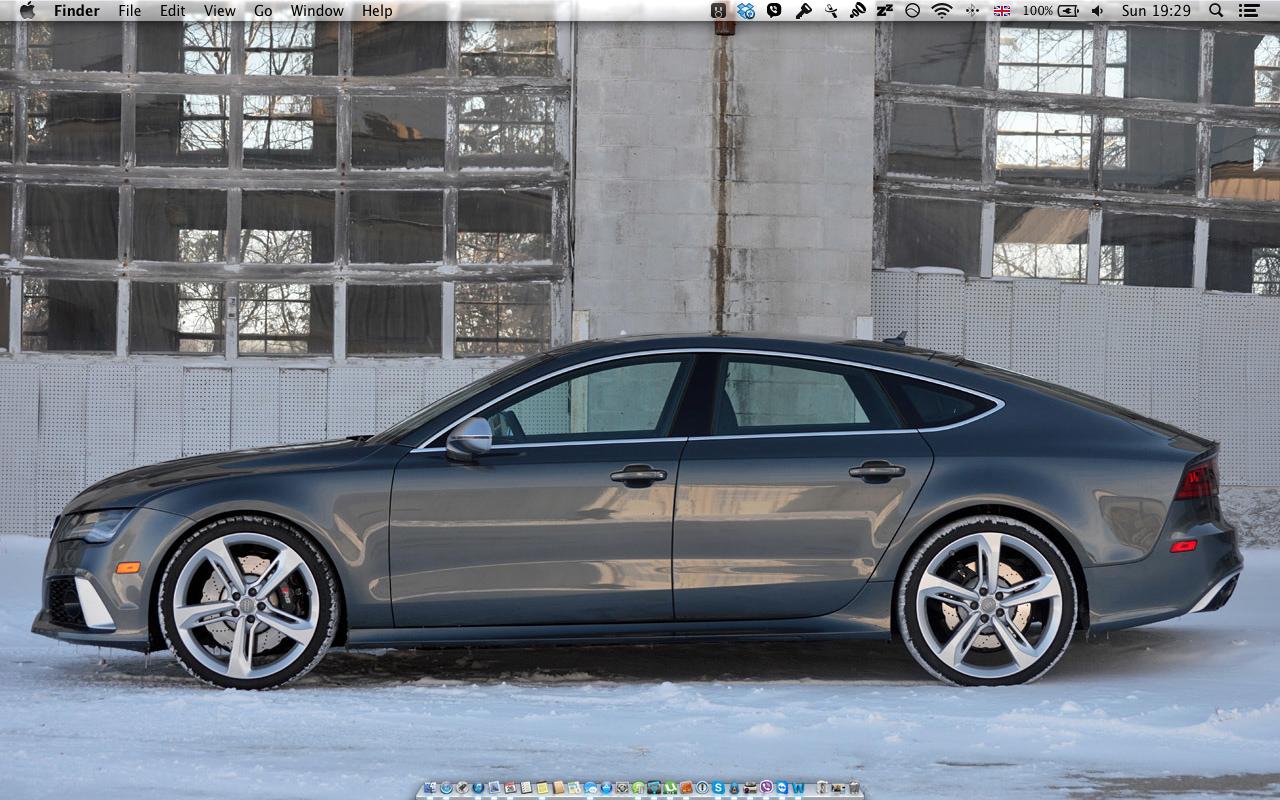Click the zZ sleep icon in menu bar
Viewport: 1280px width, 800px height.
[x=884, y=10]
